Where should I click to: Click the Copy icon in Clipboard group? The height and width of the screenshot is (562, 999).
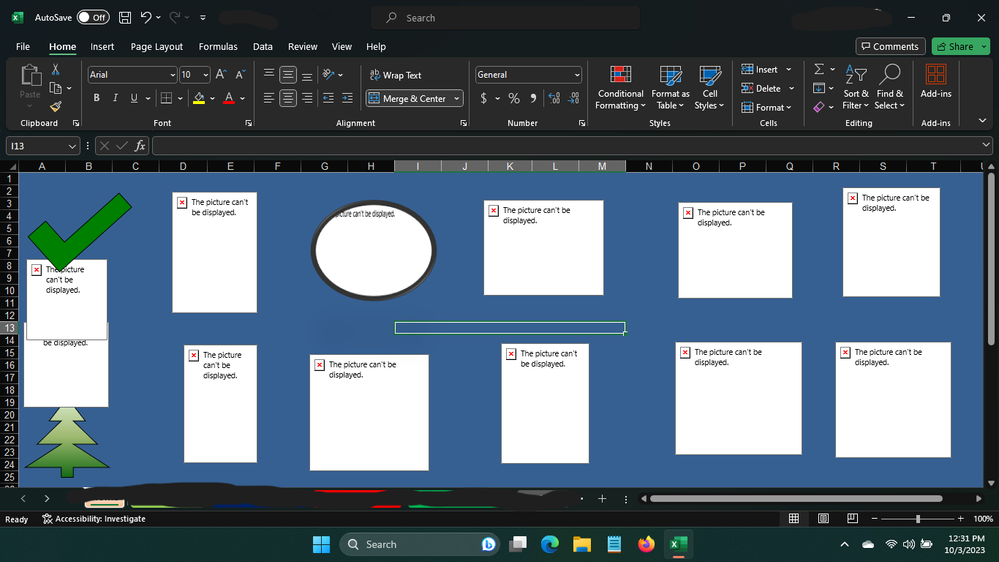55,88
